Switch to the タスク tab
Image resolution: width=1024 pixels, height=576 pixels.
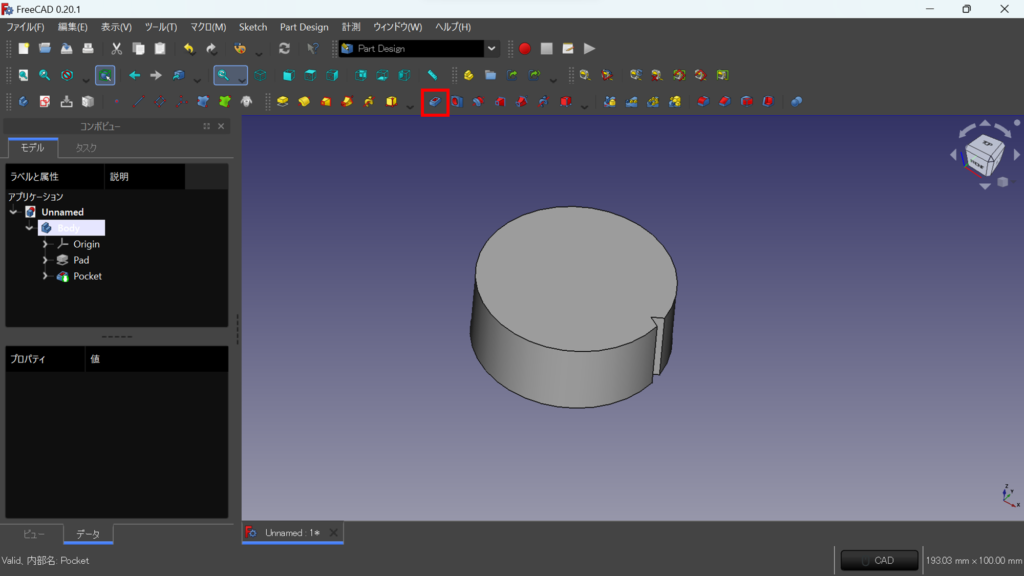(86, 148)
